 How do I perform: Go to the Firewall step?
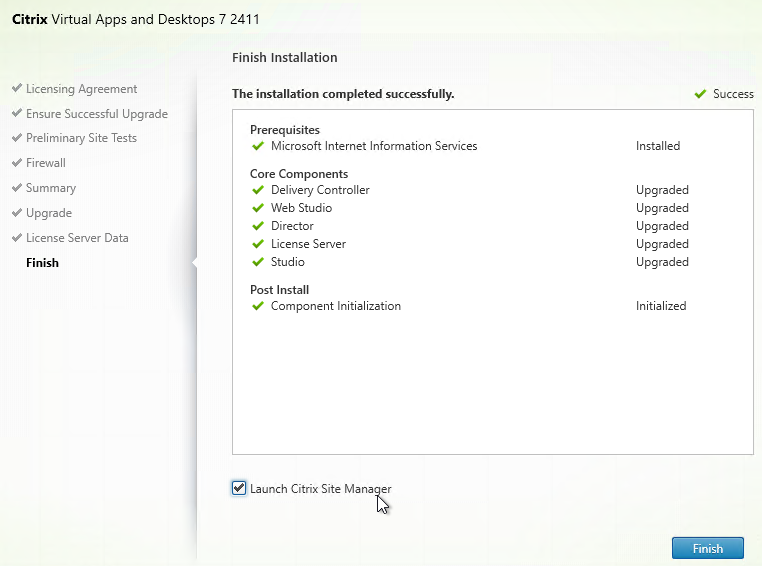tap(45, 163)
